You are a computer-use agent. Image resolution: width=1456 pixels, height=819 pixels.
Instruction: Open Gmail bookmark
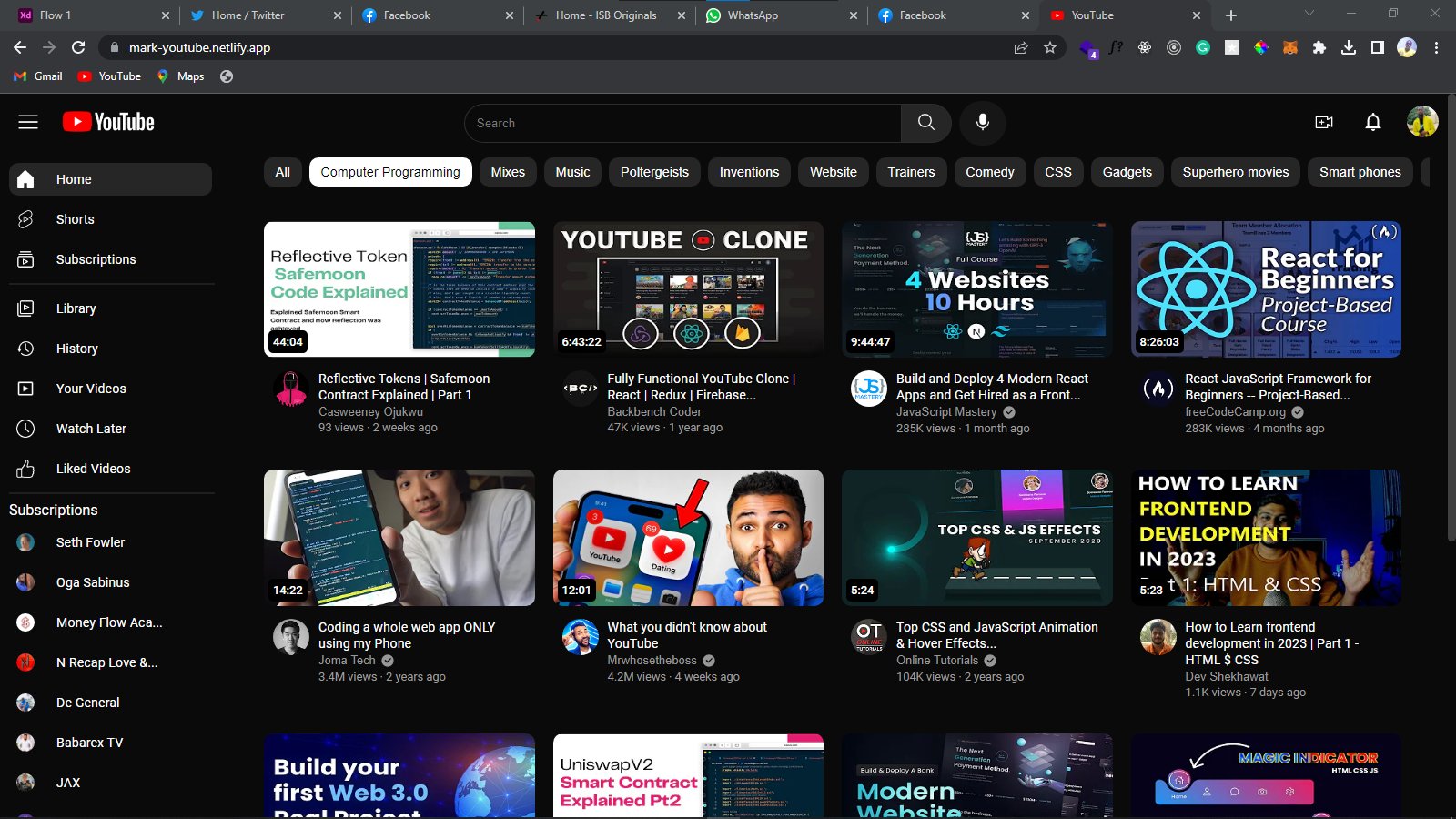tap(38, 76)
